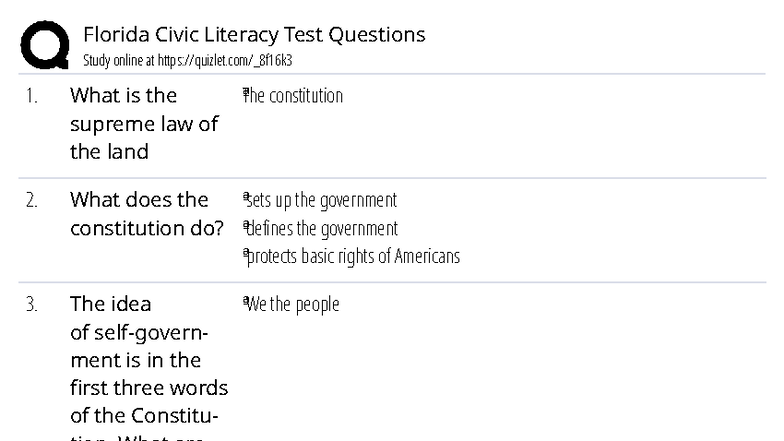This screenshot has width=784, height=441.
Task: Click the bullet marker before 'sets up the government'
Action: (x=245, y=196)
